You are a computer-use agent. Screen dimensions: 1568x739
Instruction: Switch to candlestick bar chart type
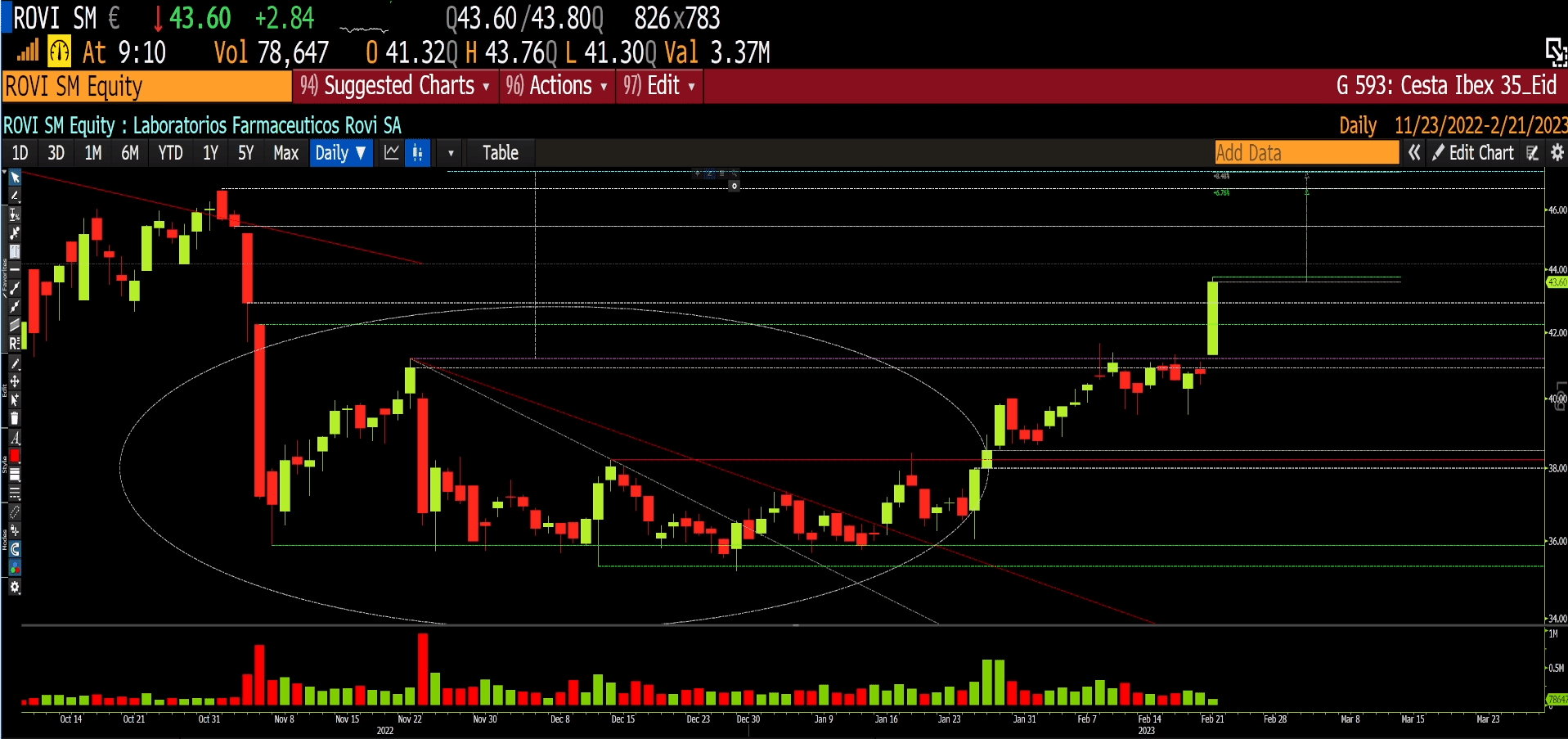418,152
